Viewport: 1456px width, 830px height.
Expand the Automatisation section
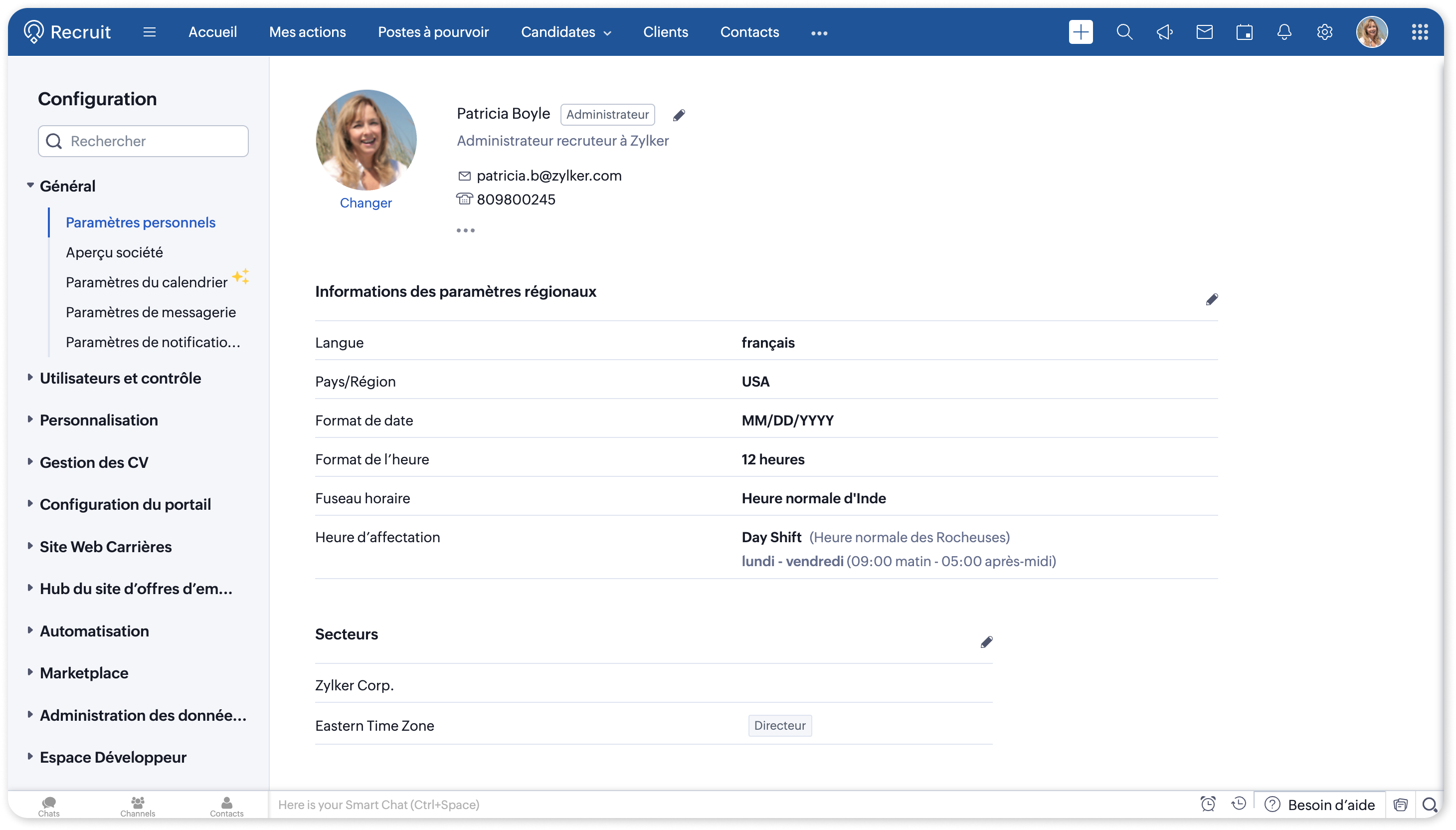pos(94,630)
